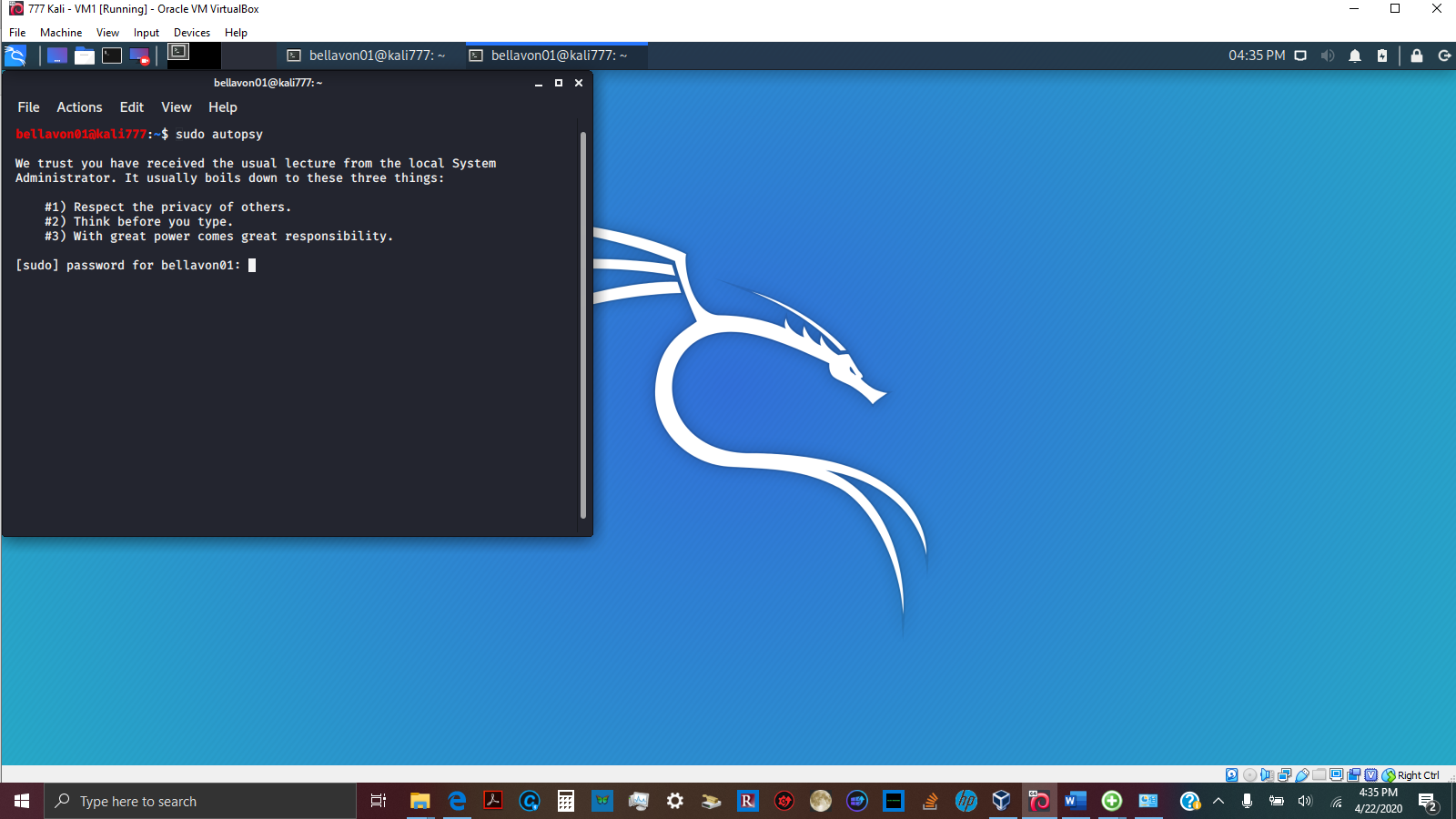Click the Windows Wi-Fi network icon

[x=1336, y=801]
